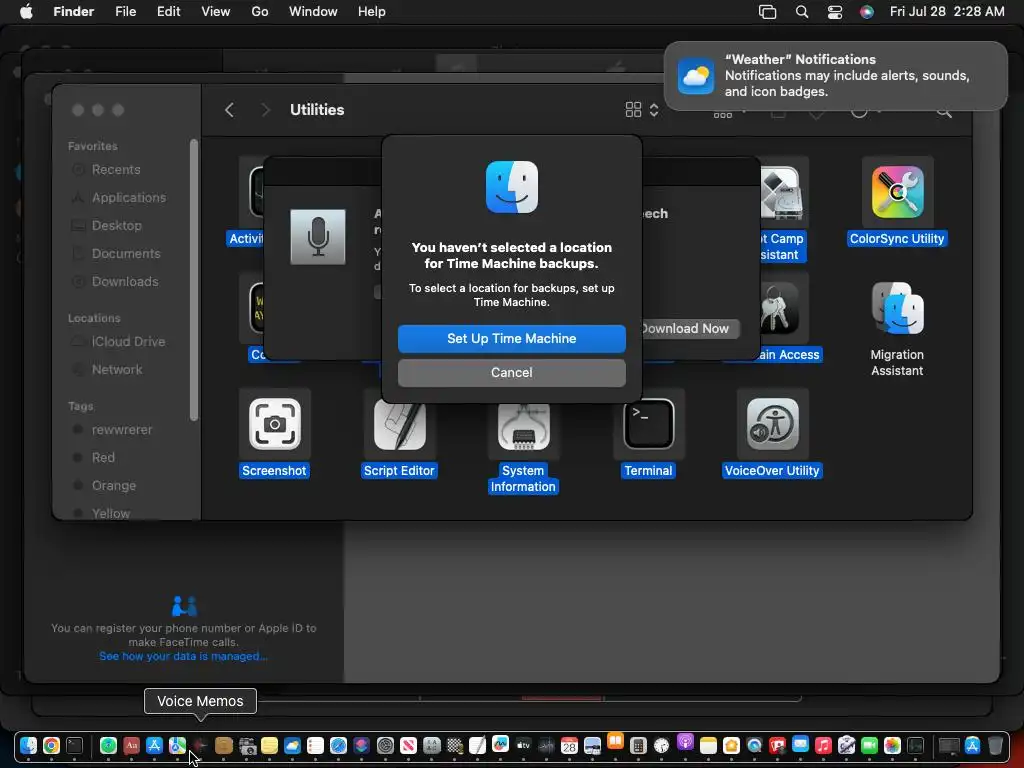This screenshot has height=768, width=1024.
Task: Open Books from the Dock
Action: 615,741
